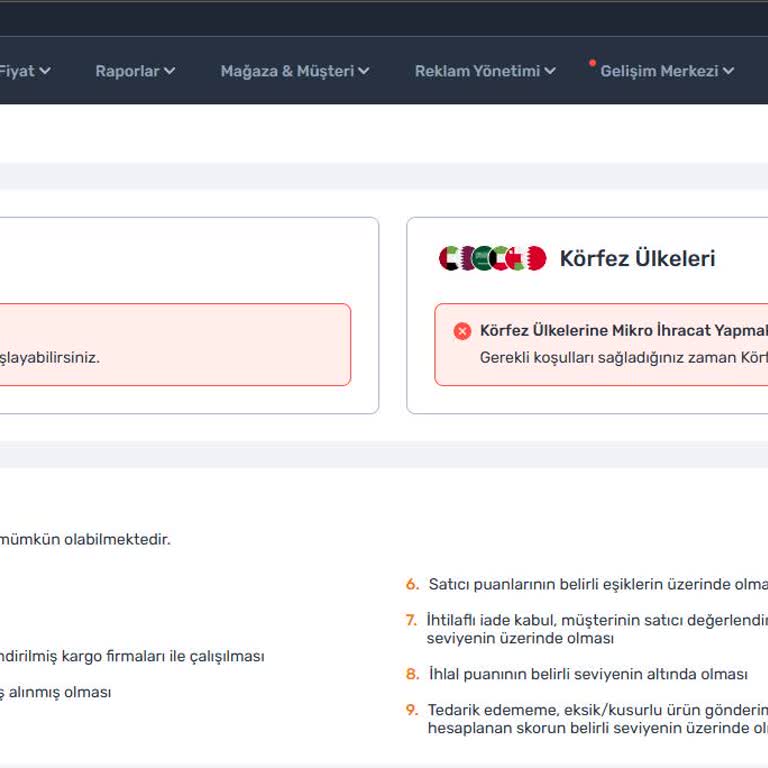Expand chevron next to Raporlar
Viewport: 768px width, 768px height.
point(169,71)
